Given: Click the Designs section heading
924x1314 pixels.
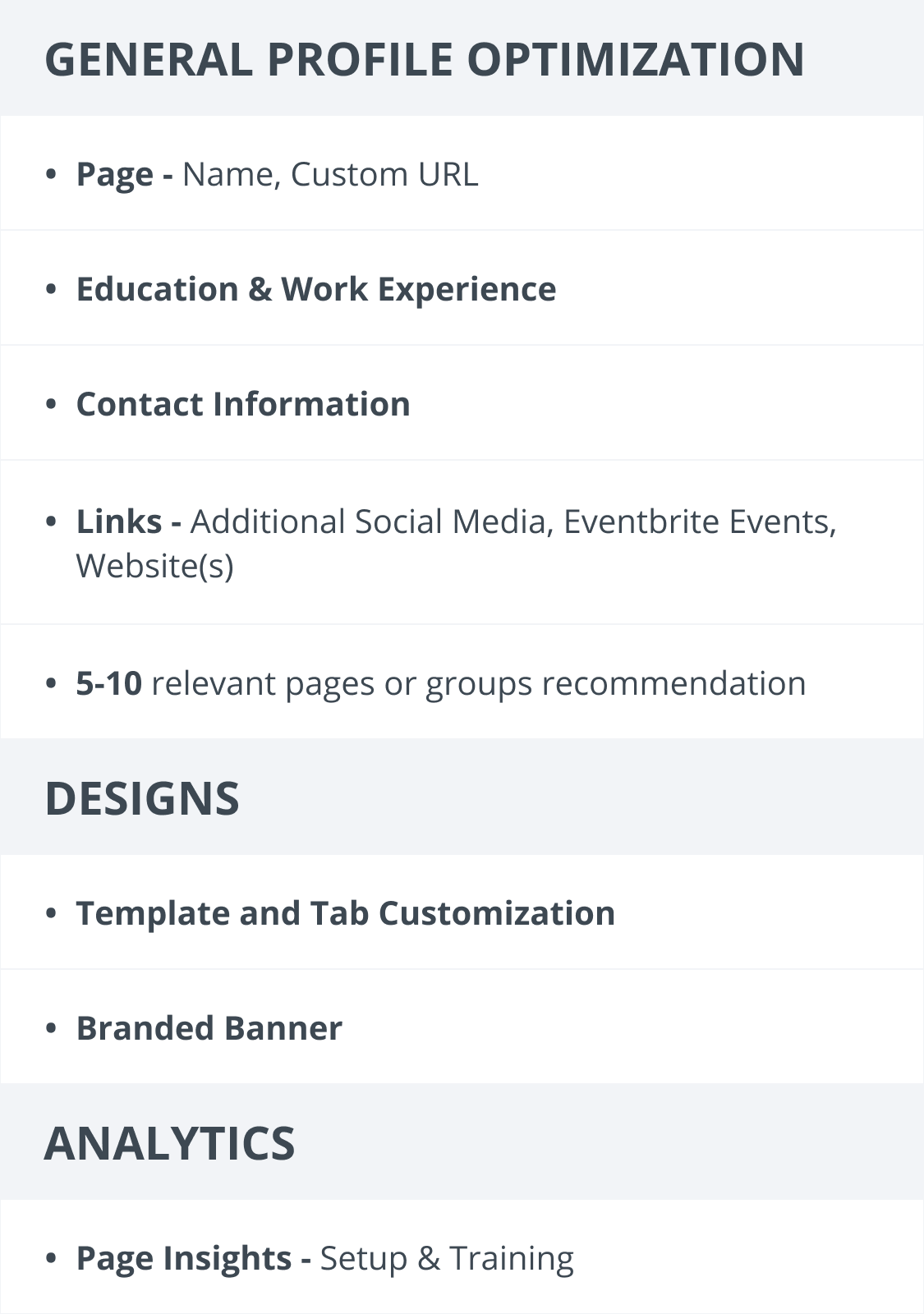Looking at the screenshot, I should point(142,798).
